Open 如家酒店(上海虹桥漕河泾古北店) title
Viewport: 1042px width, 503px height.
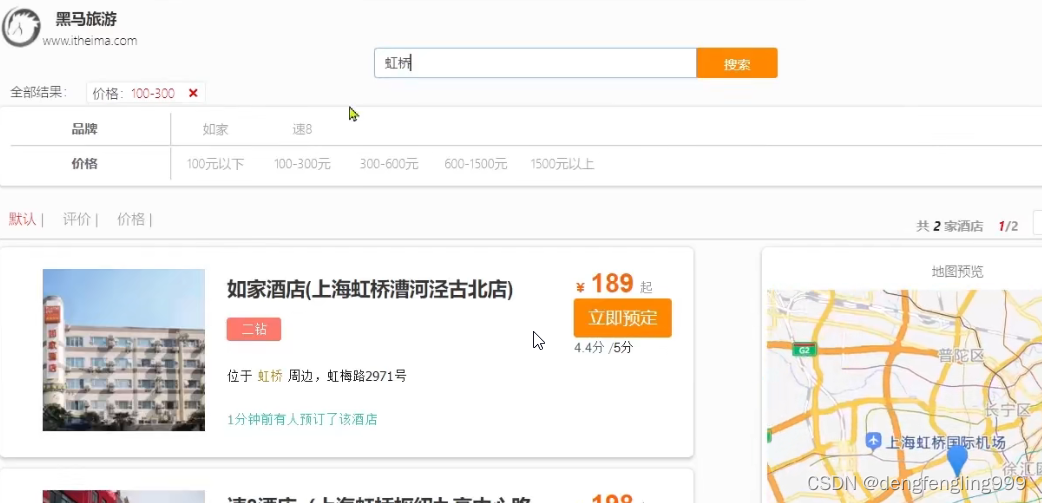pyautogui.click(x=370, y=290)
